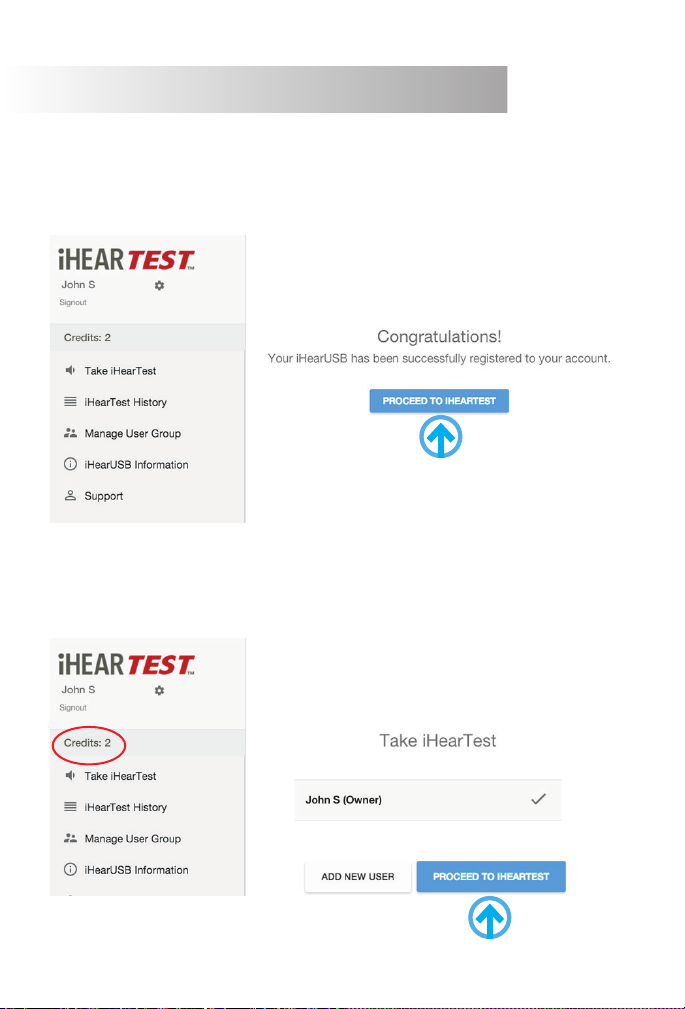Click the settings gear in the lower panel

(159, 690)
